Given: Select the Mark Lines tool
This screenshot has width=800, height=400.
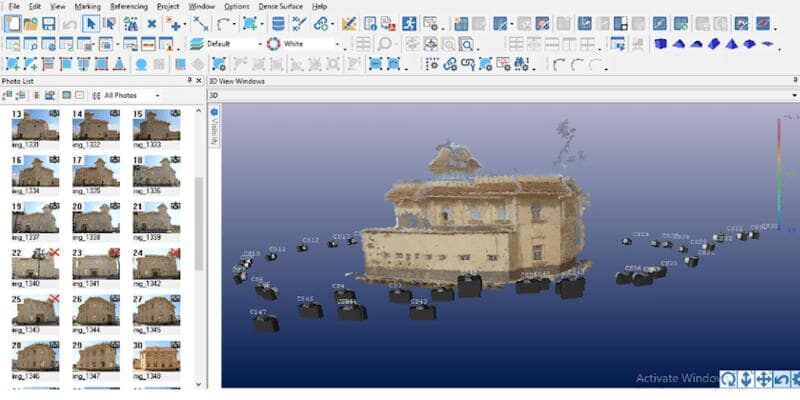Looking at the screenshot, I should click(200, 23).
